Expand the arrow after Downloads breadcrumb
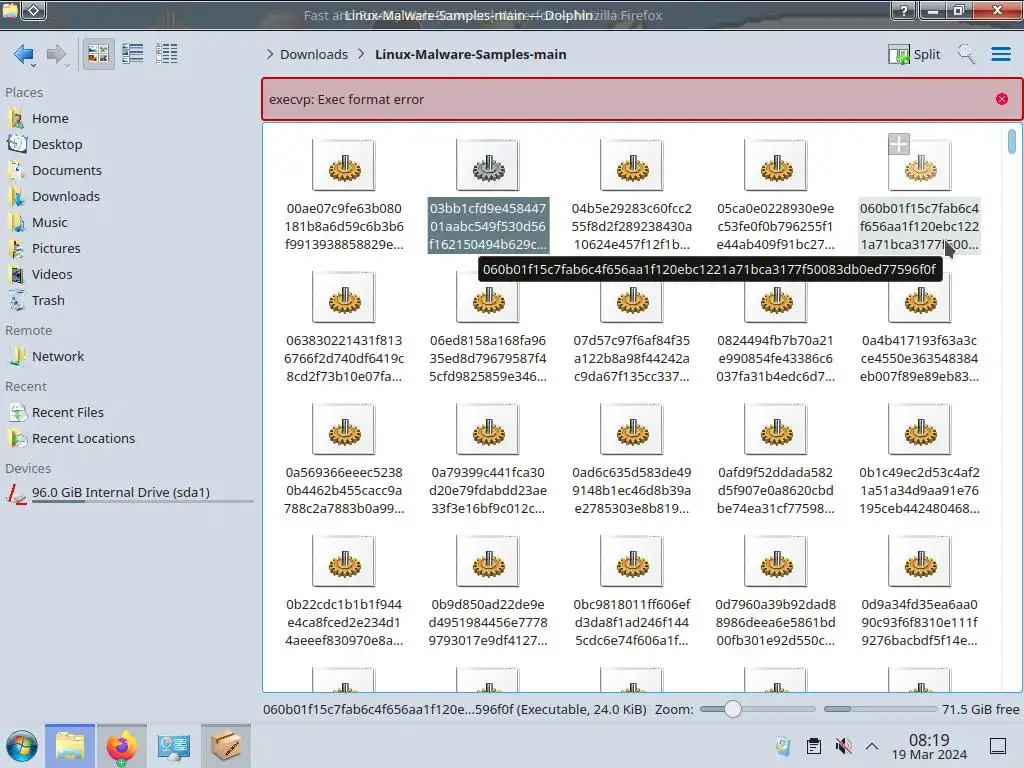The image size is (1024, 768). tap(361, 54)
